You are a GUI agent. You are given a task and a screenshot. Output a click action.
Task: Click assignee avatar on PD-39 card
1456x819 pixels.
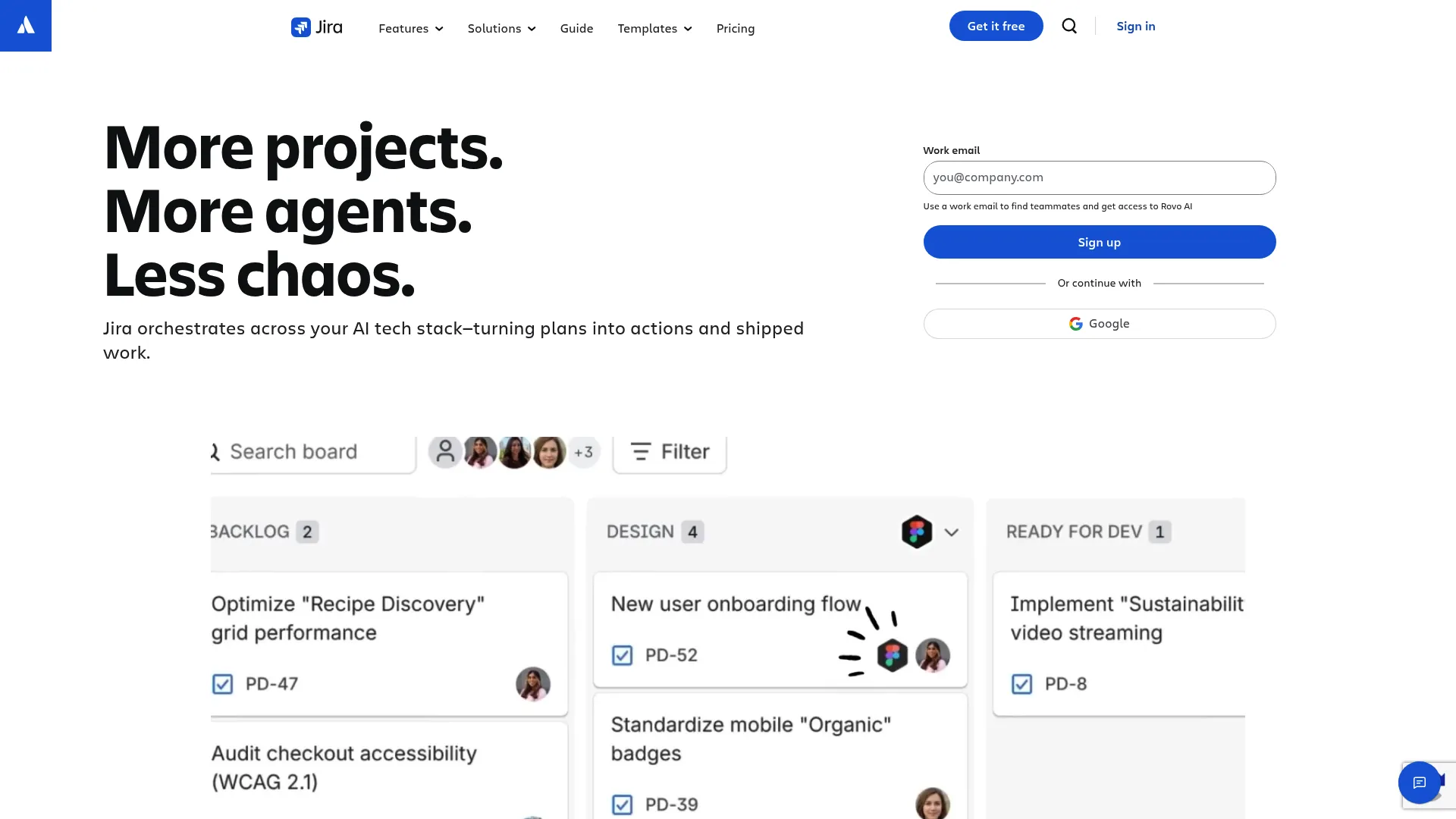coord(933,804)
